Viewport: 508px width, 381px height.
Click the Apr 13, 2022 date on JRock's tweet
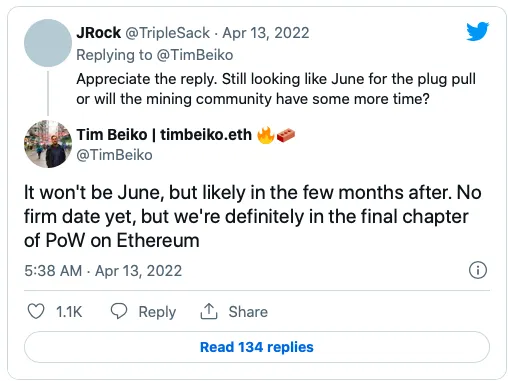[x=266, y=33]
